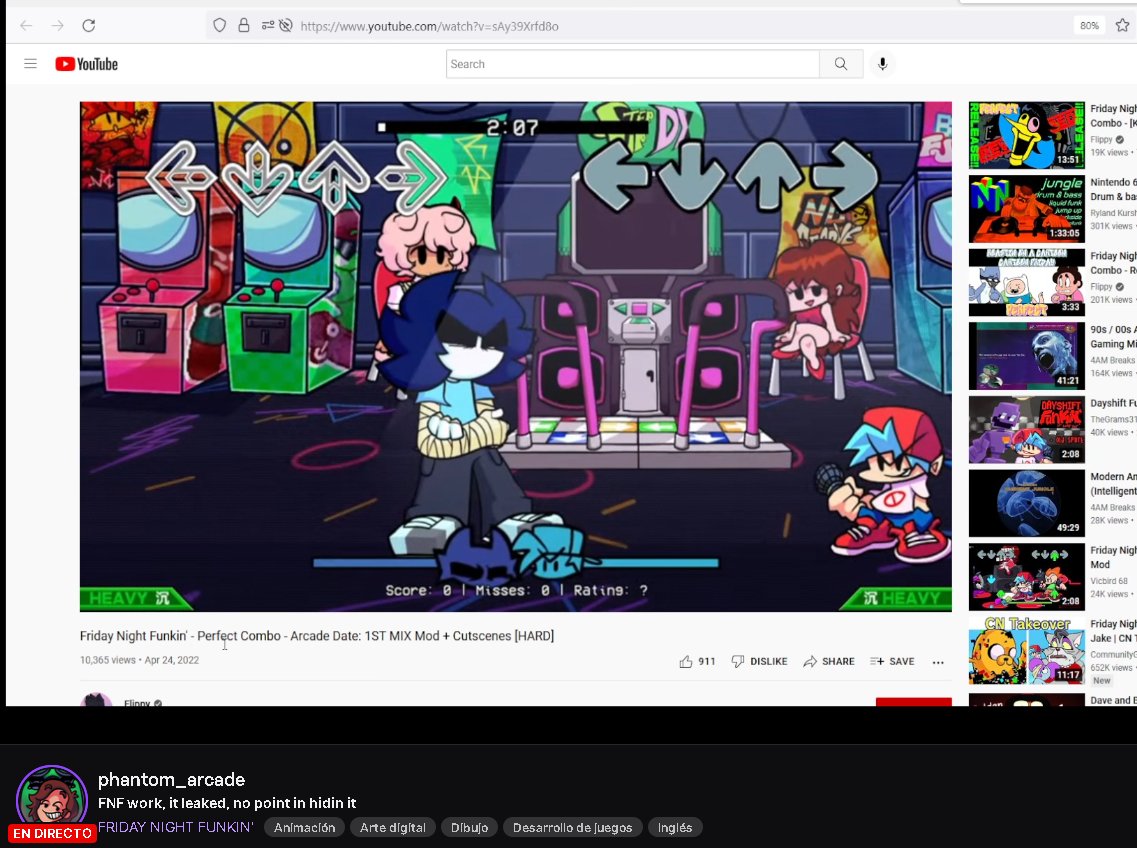Click the phantom_arcade streamer avatar
This screenshot has width=1137, height=848.
(x=51, y=800)
